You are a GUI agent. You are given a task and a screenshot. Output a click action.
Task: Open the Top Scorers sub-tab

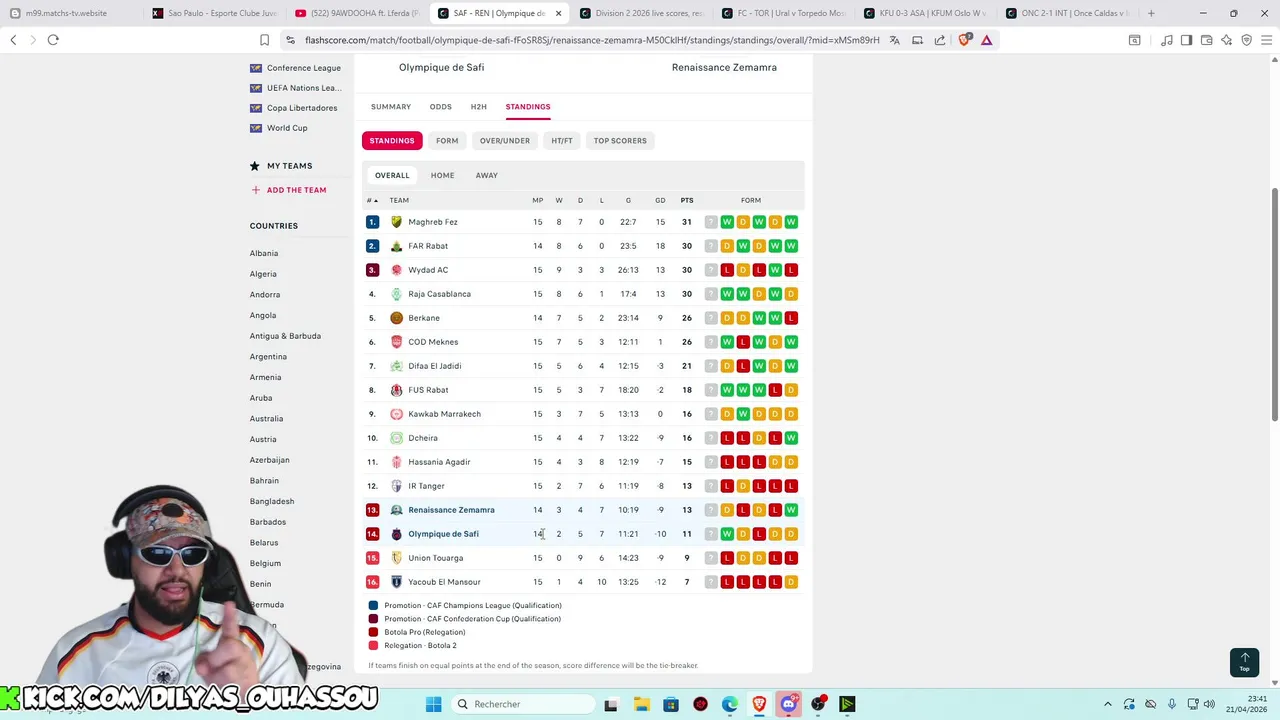(x=620, y=141)
